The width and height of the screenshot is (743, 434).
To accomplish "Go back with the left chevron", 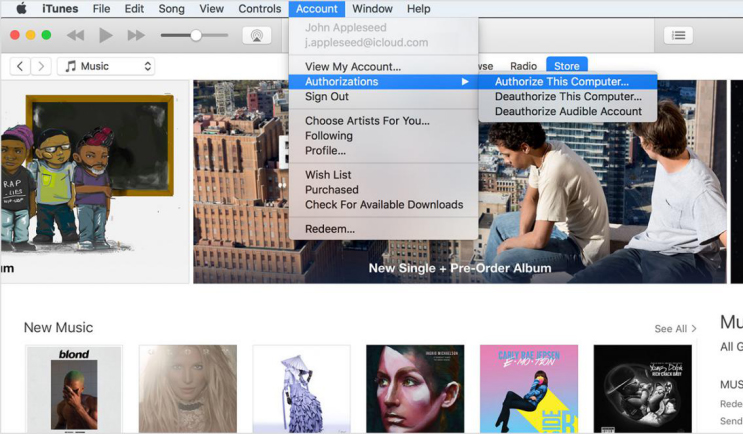I will [x=20, y=66].
